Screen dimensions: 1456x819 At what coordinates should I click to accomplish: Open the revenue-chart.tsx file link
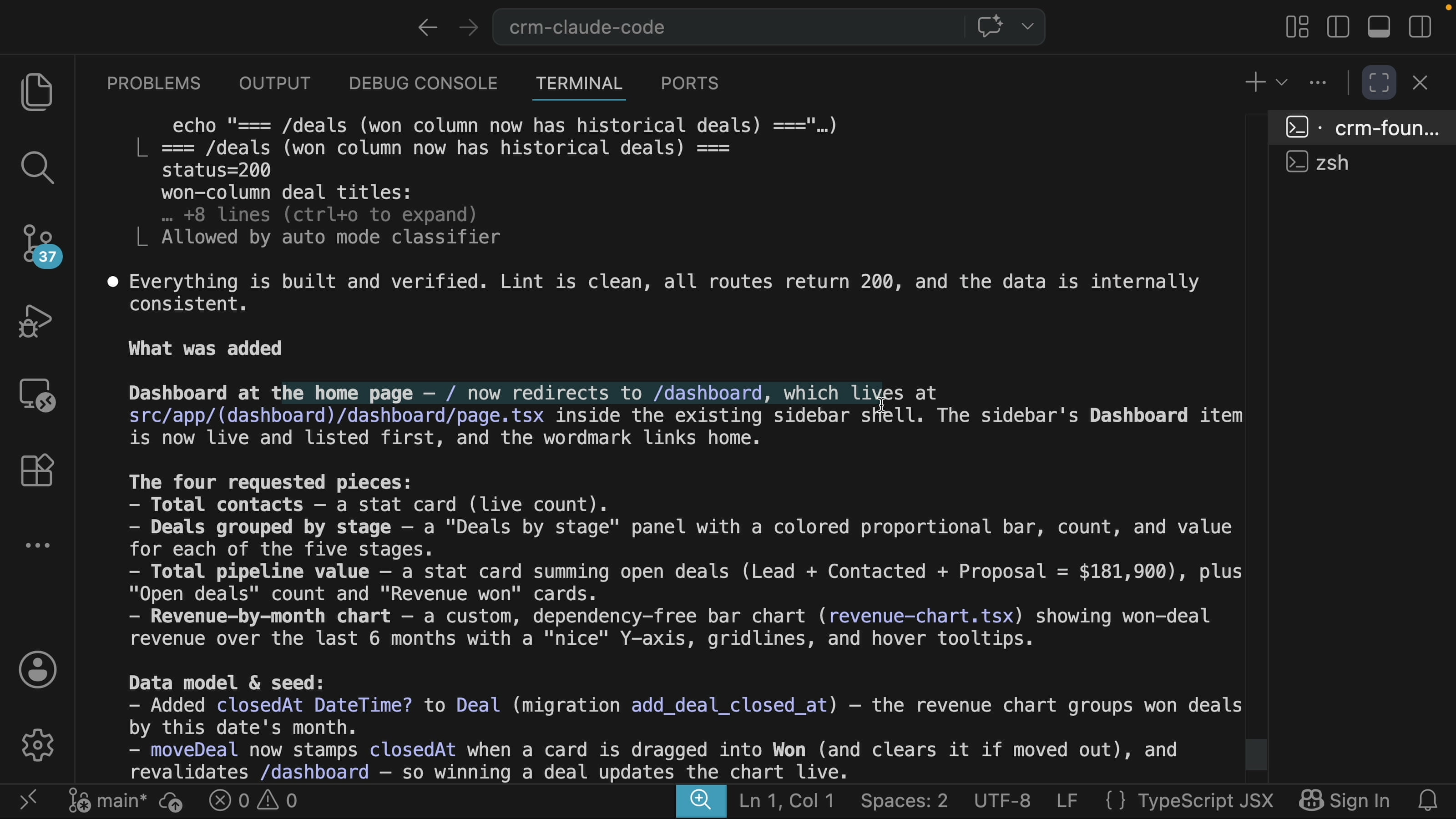coord(921,616)
